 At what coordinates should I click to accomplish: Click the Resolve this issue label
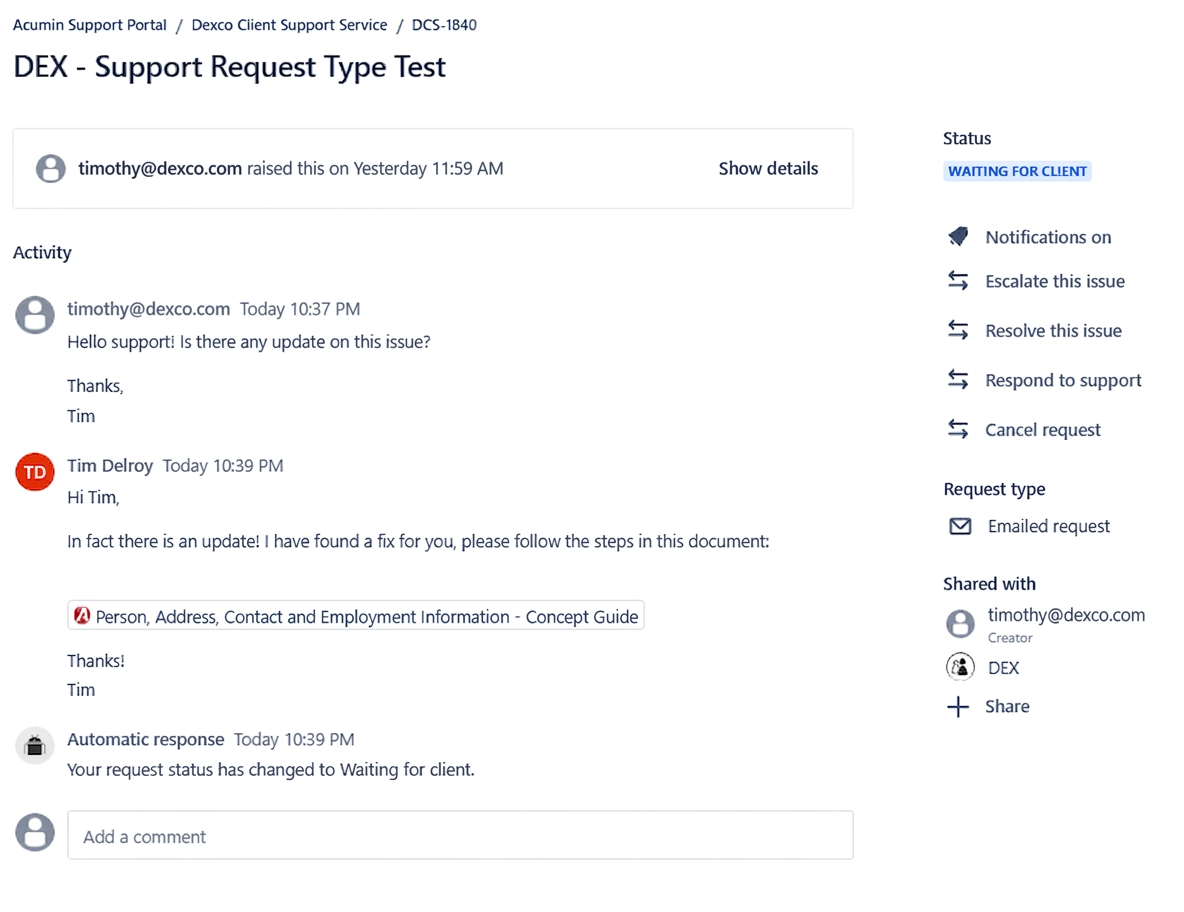click(x=1053, y=331)
